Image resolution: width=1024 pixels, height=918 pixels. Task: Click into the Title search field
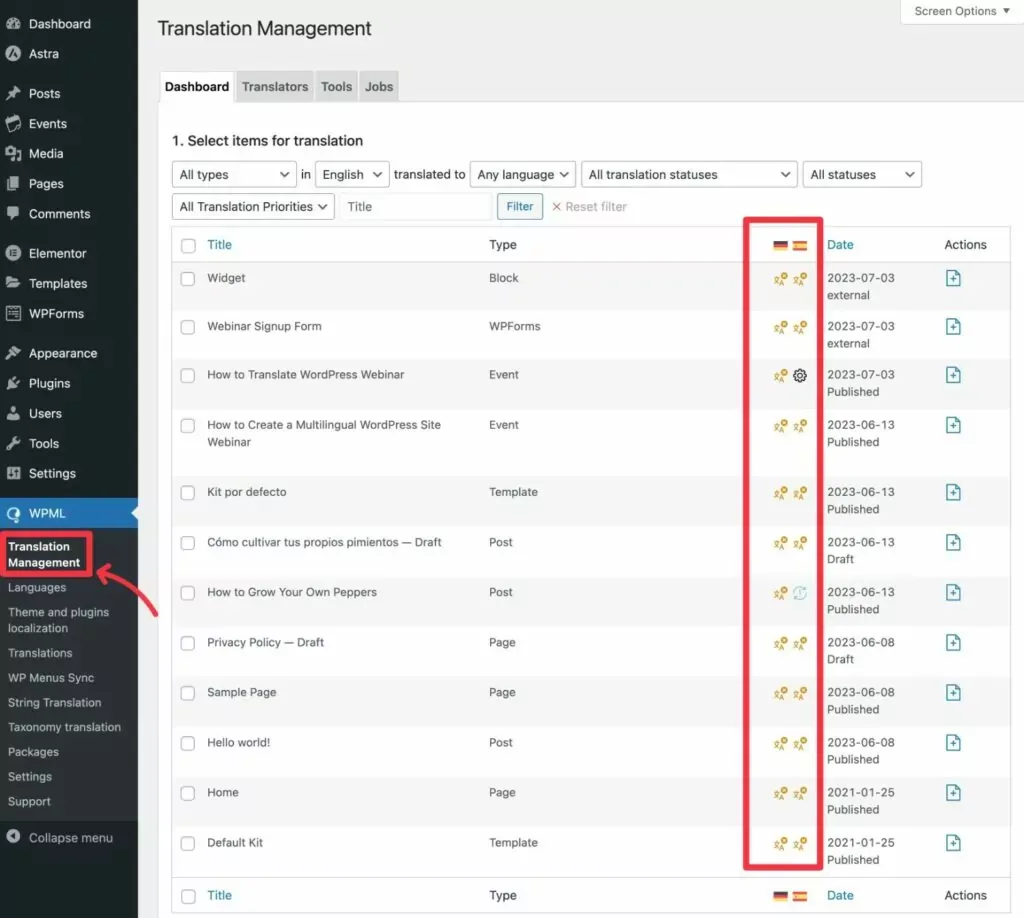point(415,207)
